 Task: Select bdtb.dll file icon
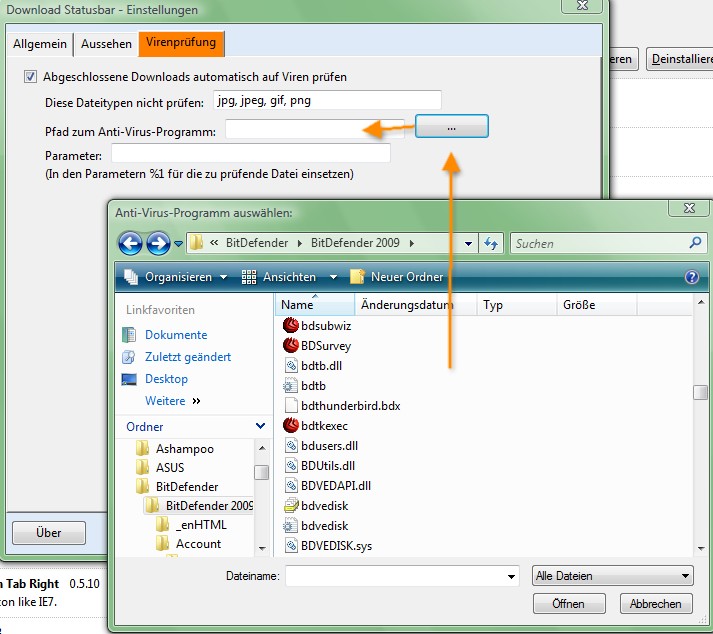(x=291, y=365)
